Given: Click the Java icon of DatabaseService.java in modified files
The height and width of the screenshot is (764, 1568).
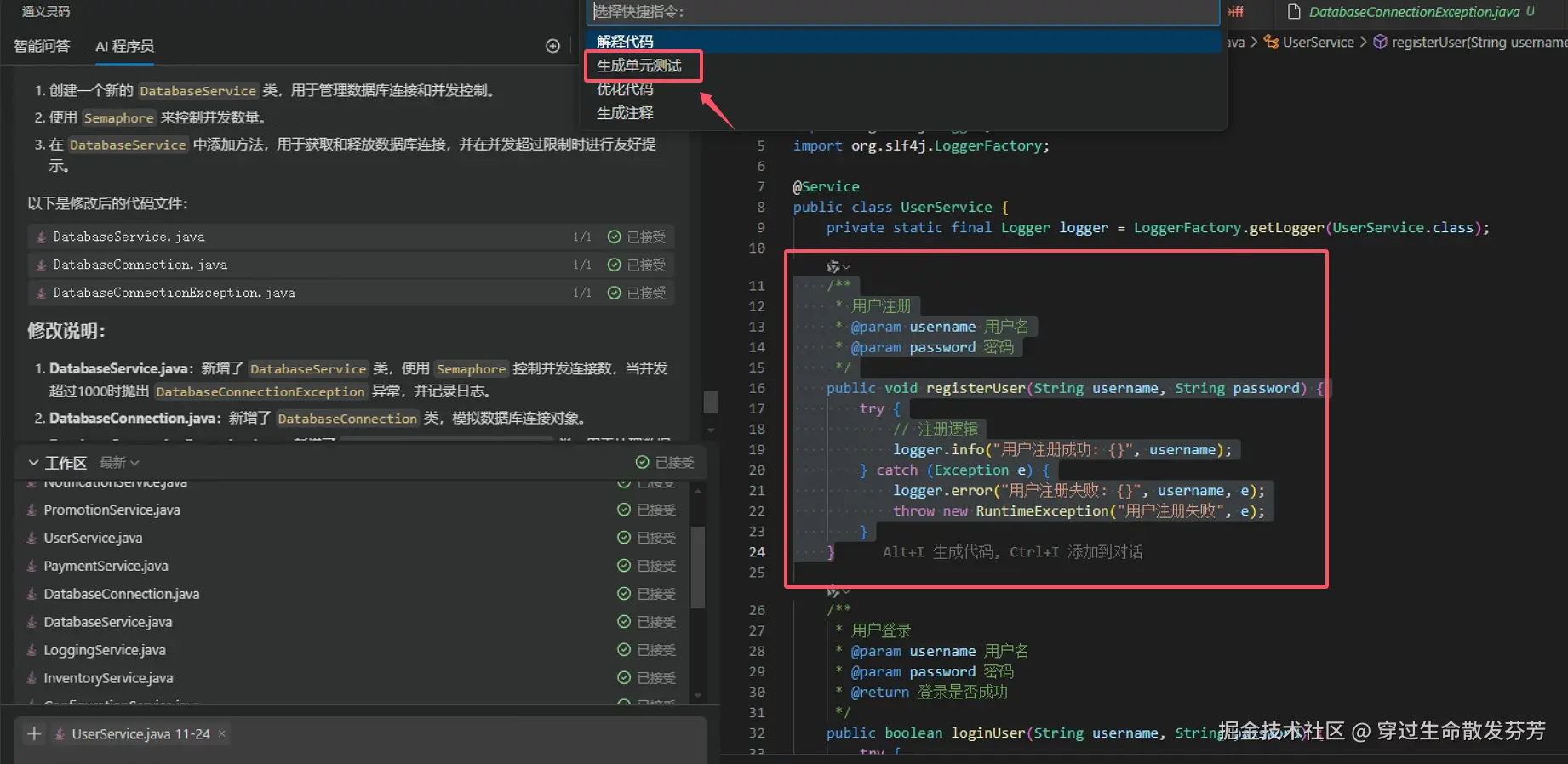Looking at the screenshot, I should (x=41, y=237).
